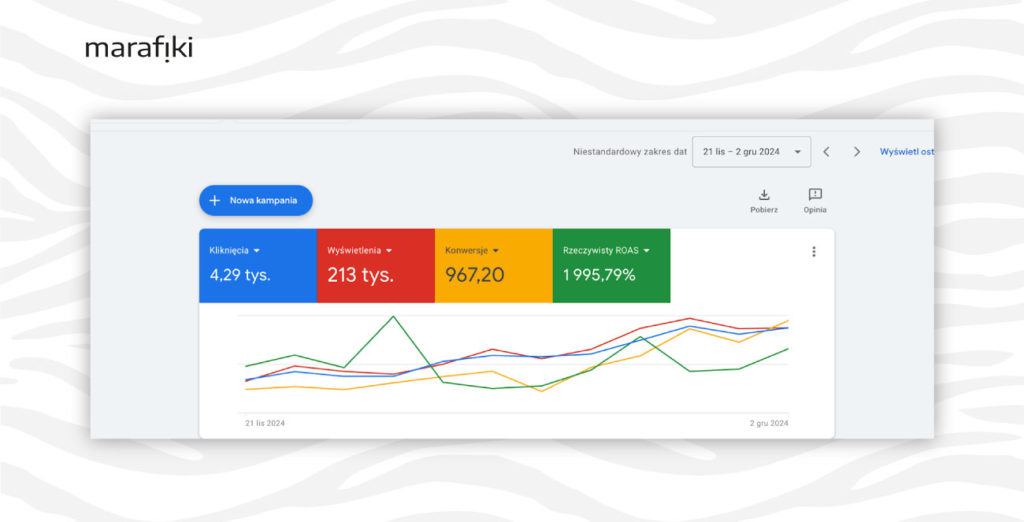Click the plus icon on Nowa kampania
1024x522 pixels.
(x=214, y=201)
